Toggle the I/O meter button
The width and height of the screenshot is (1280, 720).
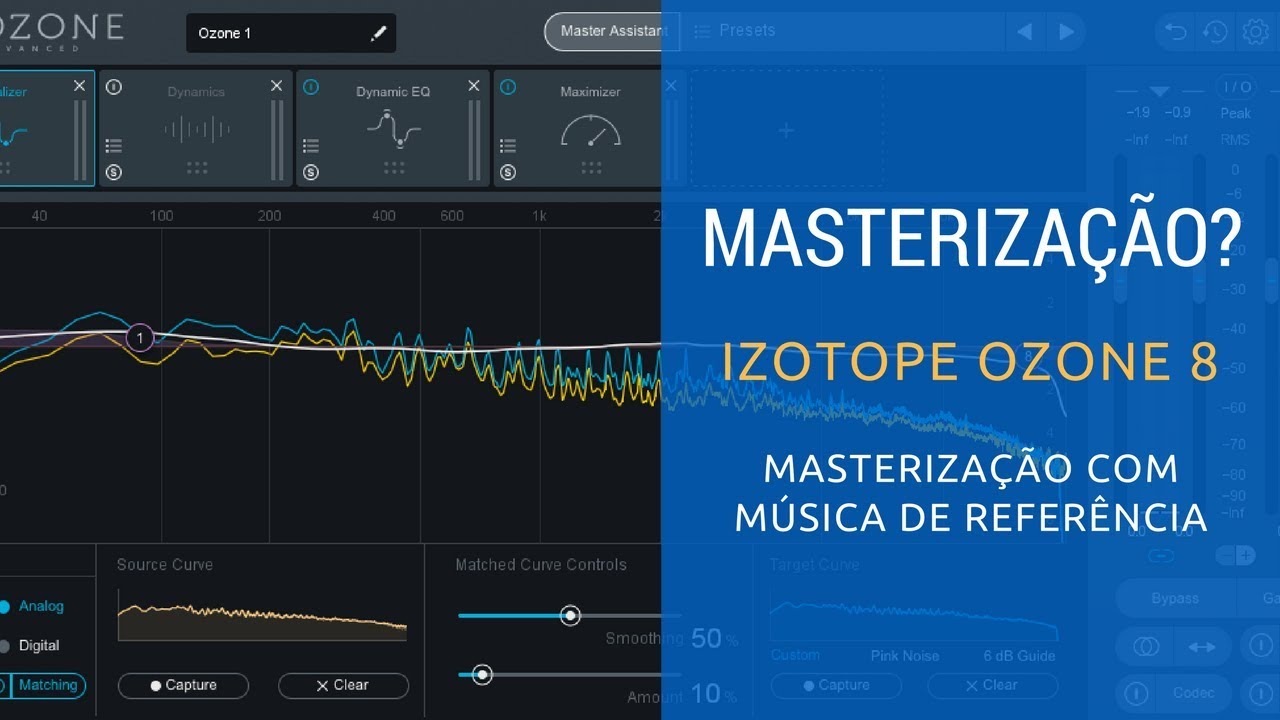pyautogui.click(x=1238, y=87)
